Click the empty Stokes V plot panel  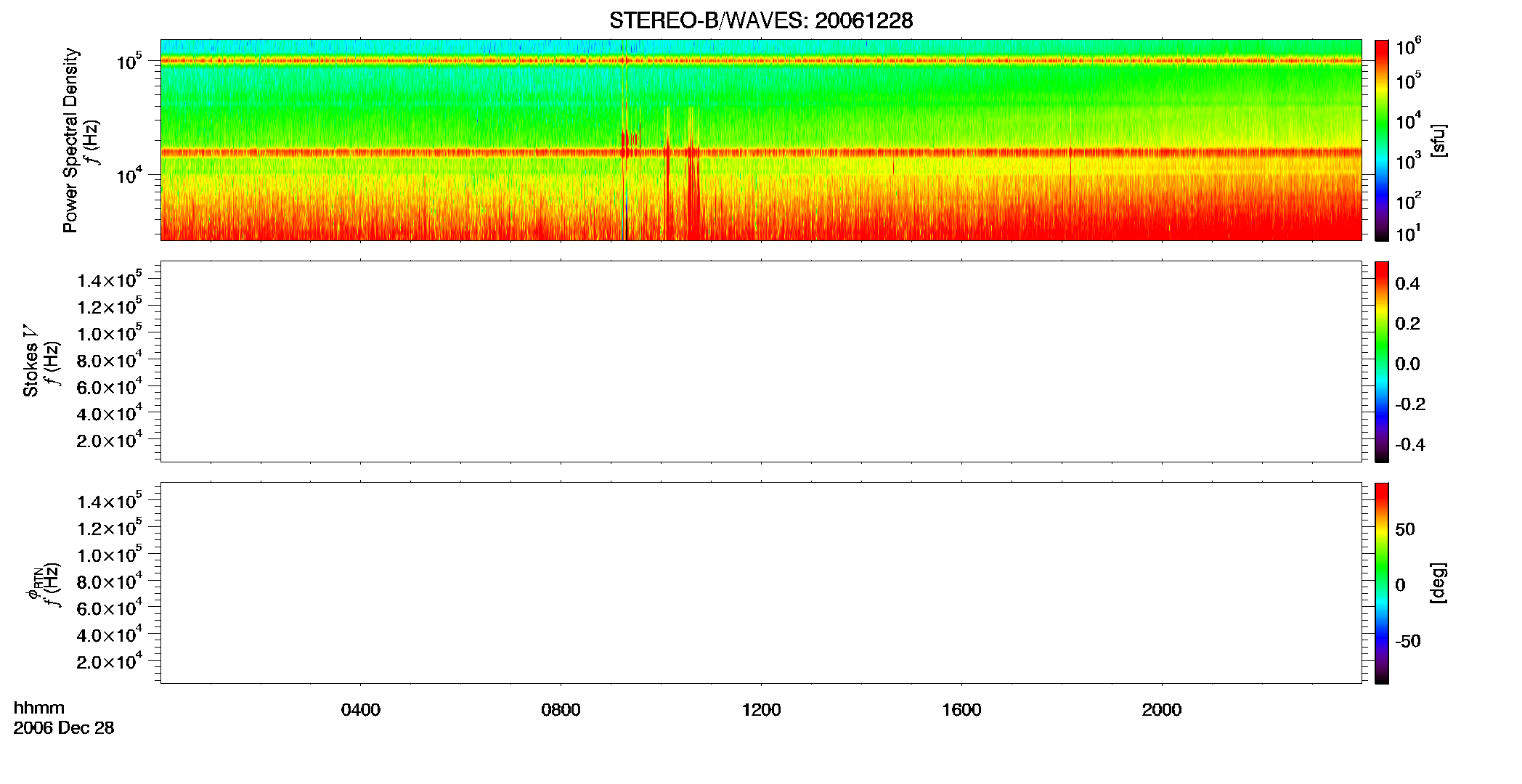(x=761, y=362)
